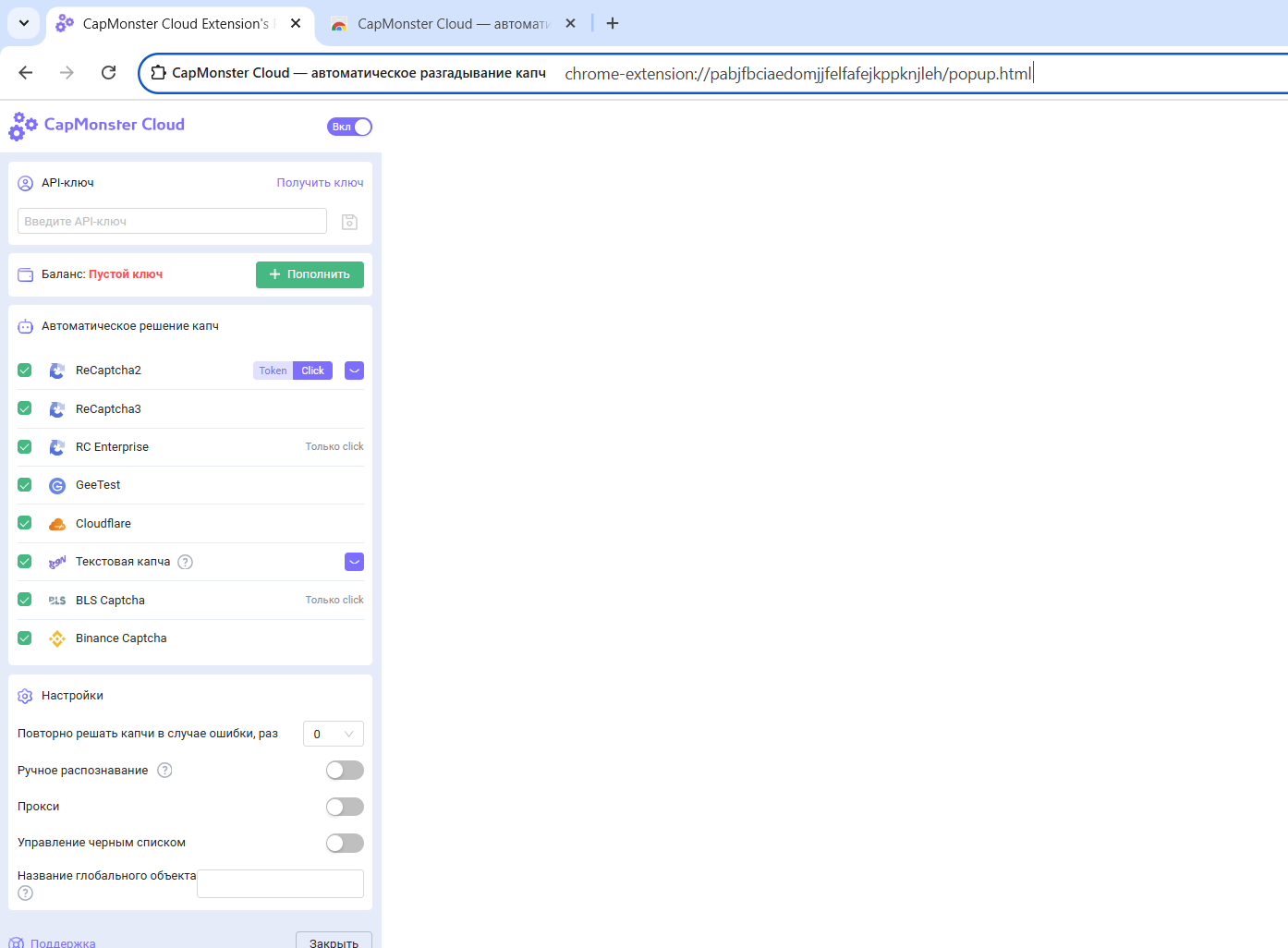The height and width of the screenshot is (948, 1288).
Task: Click the Binance Captcha logo icon
Action: [x=57, y=638]
